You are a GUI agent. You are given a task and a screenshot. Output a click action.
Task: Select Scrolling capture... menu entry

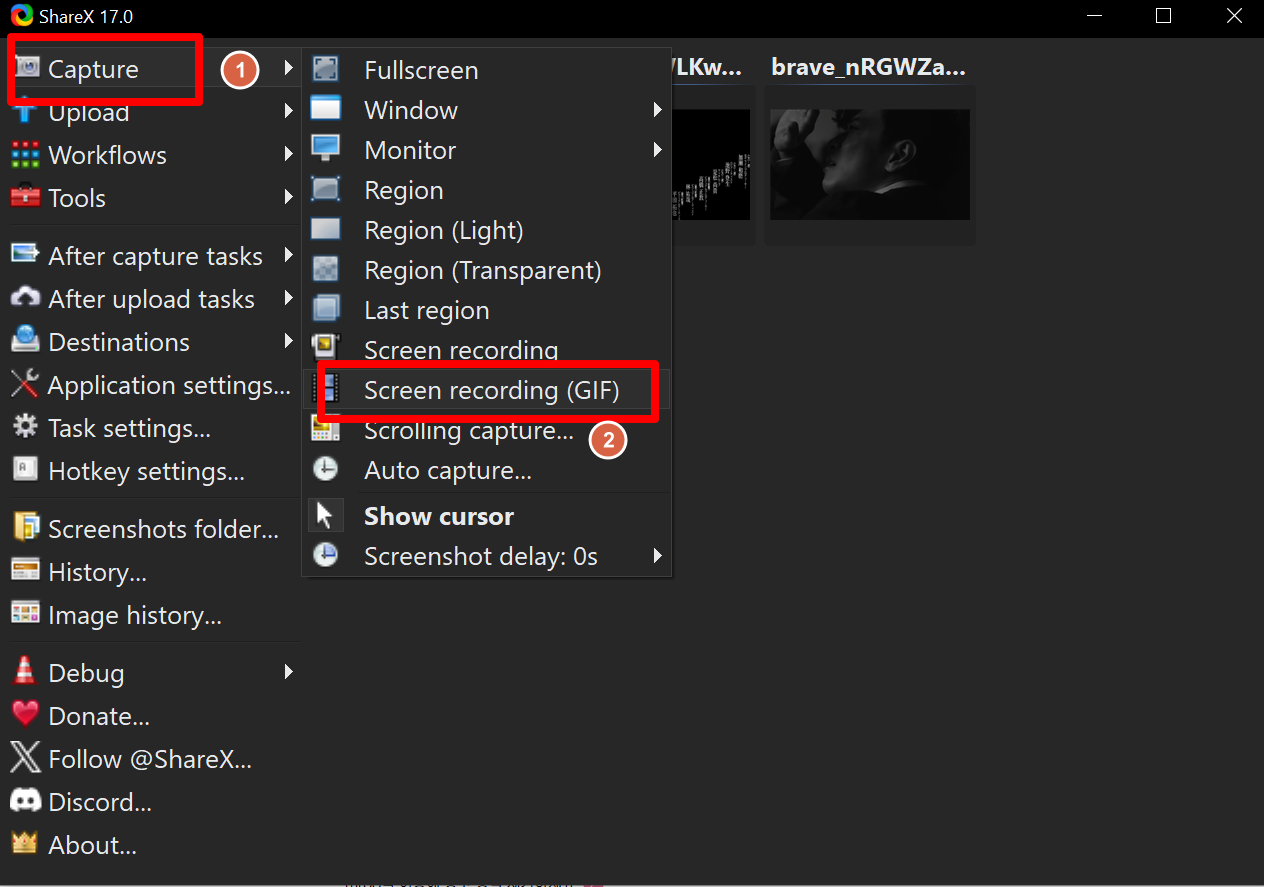coord(487,430)
